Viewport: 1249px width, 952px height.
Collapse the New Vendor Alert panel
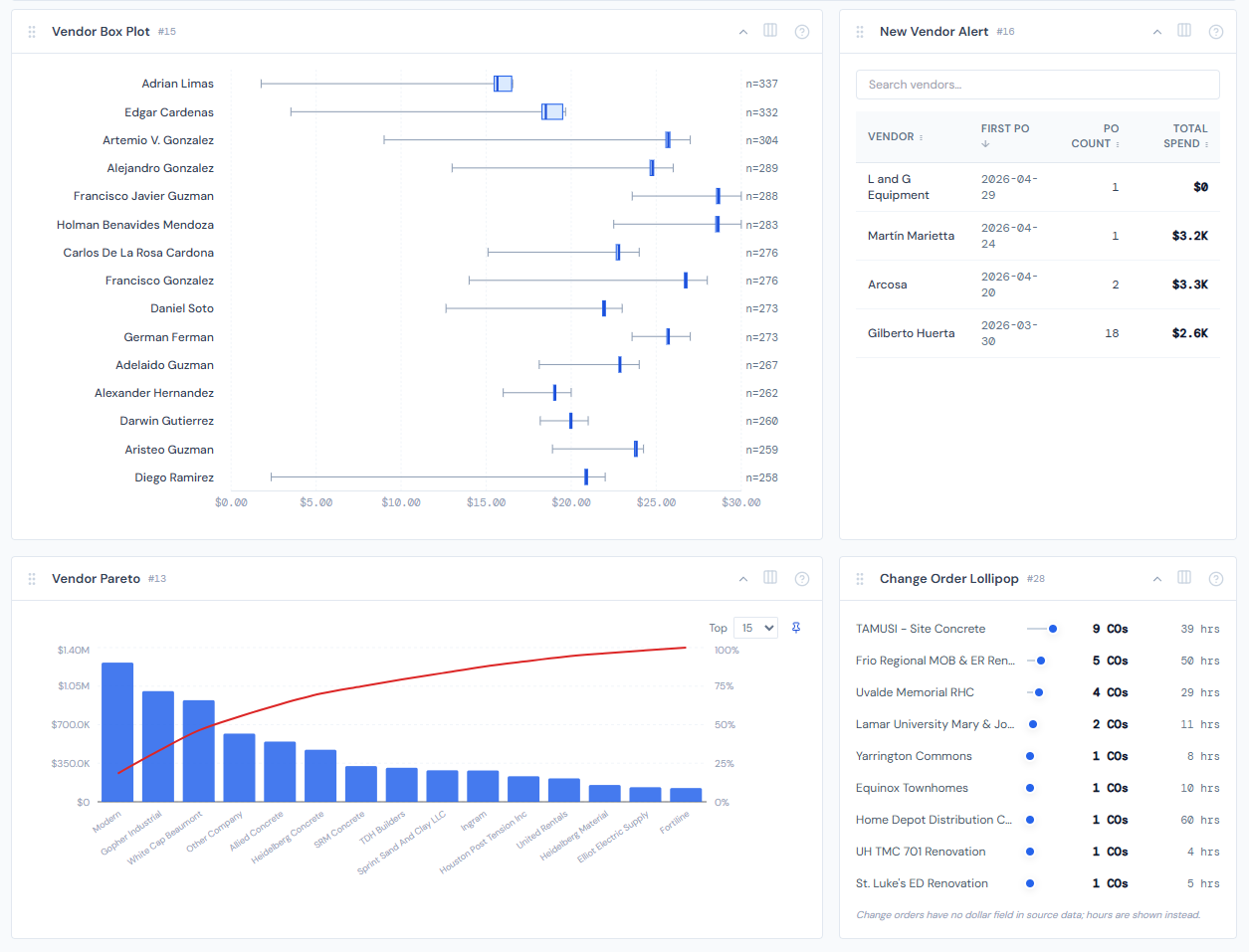[1156, 31]
